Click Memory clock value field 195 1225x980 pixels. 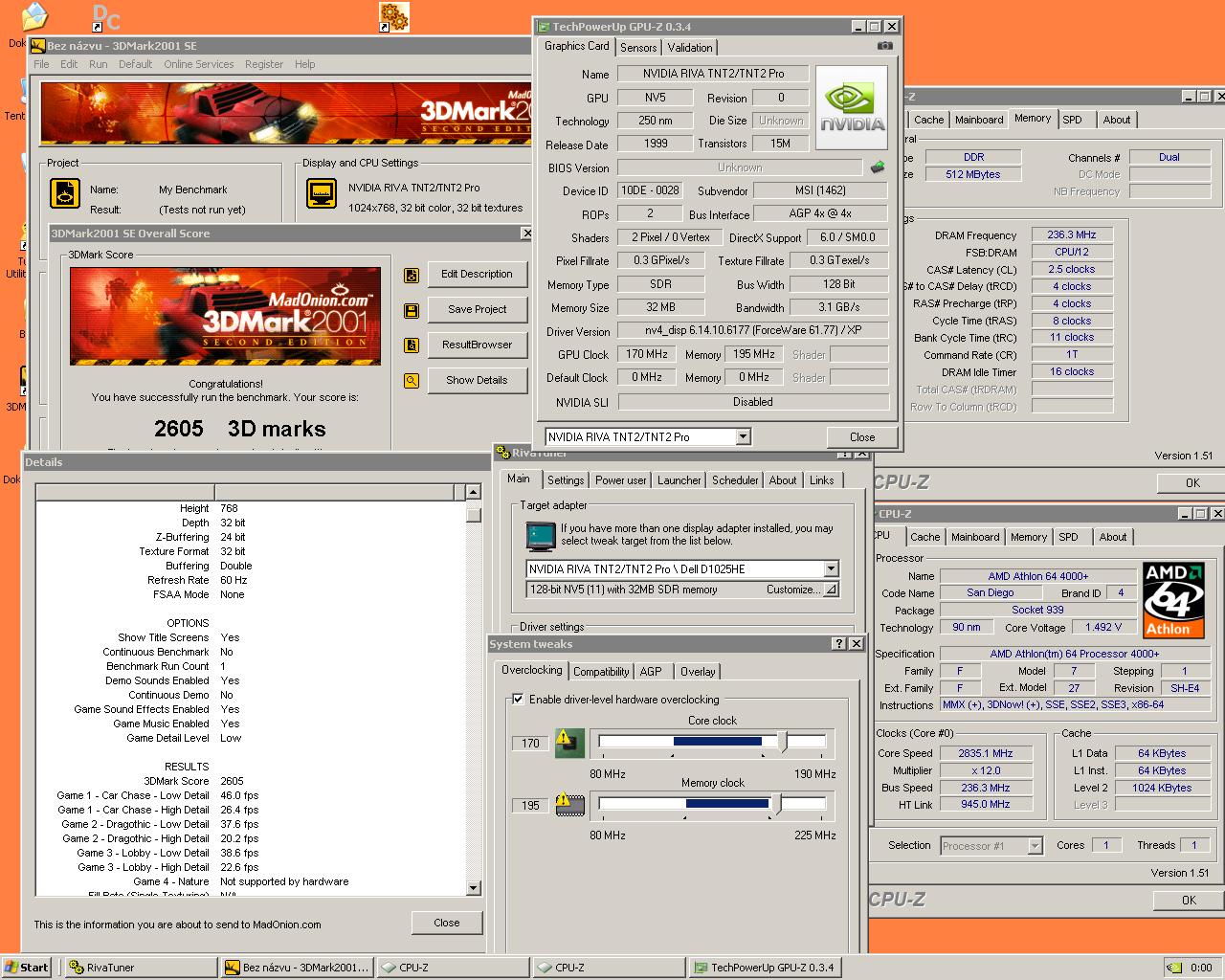531,806
